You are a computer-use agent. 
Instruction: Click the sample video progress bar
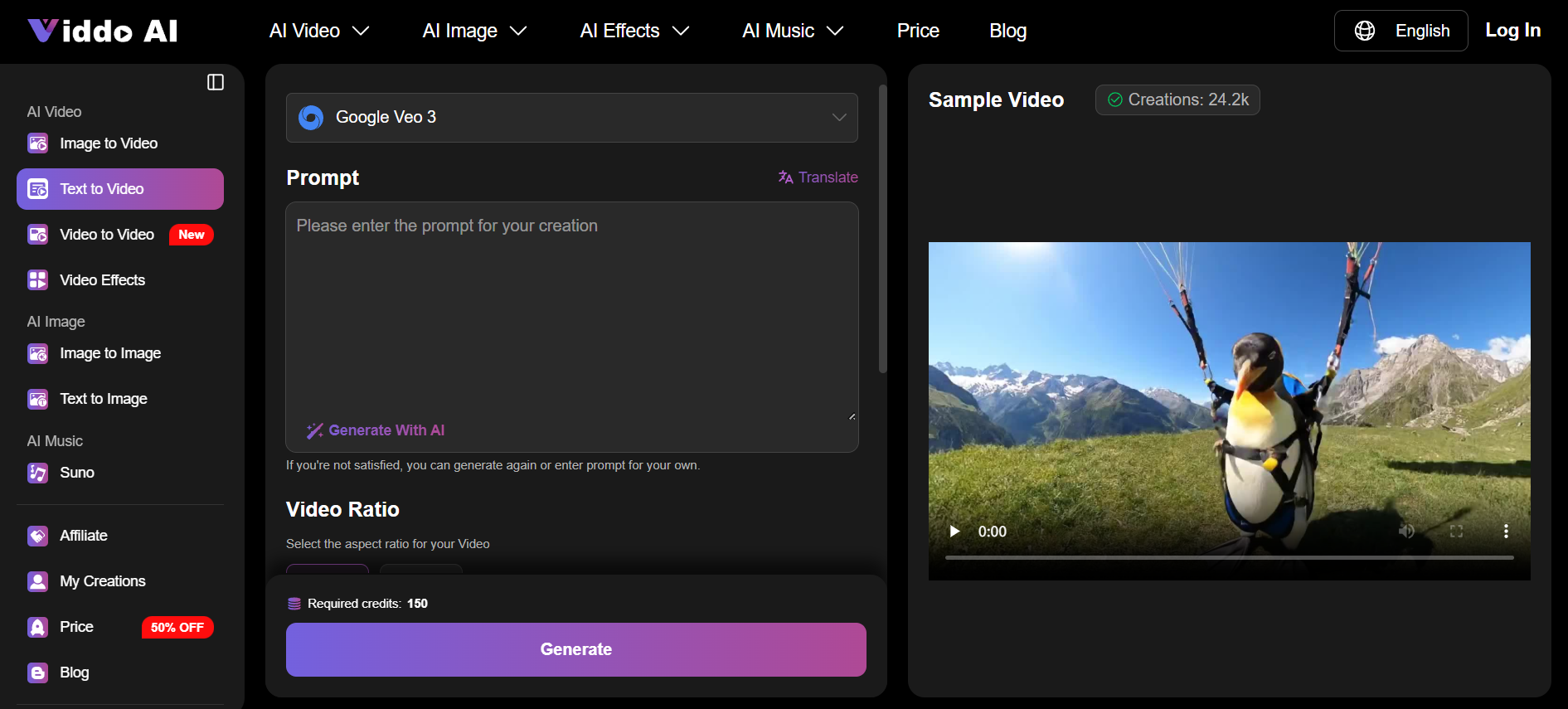(1229, 558)
